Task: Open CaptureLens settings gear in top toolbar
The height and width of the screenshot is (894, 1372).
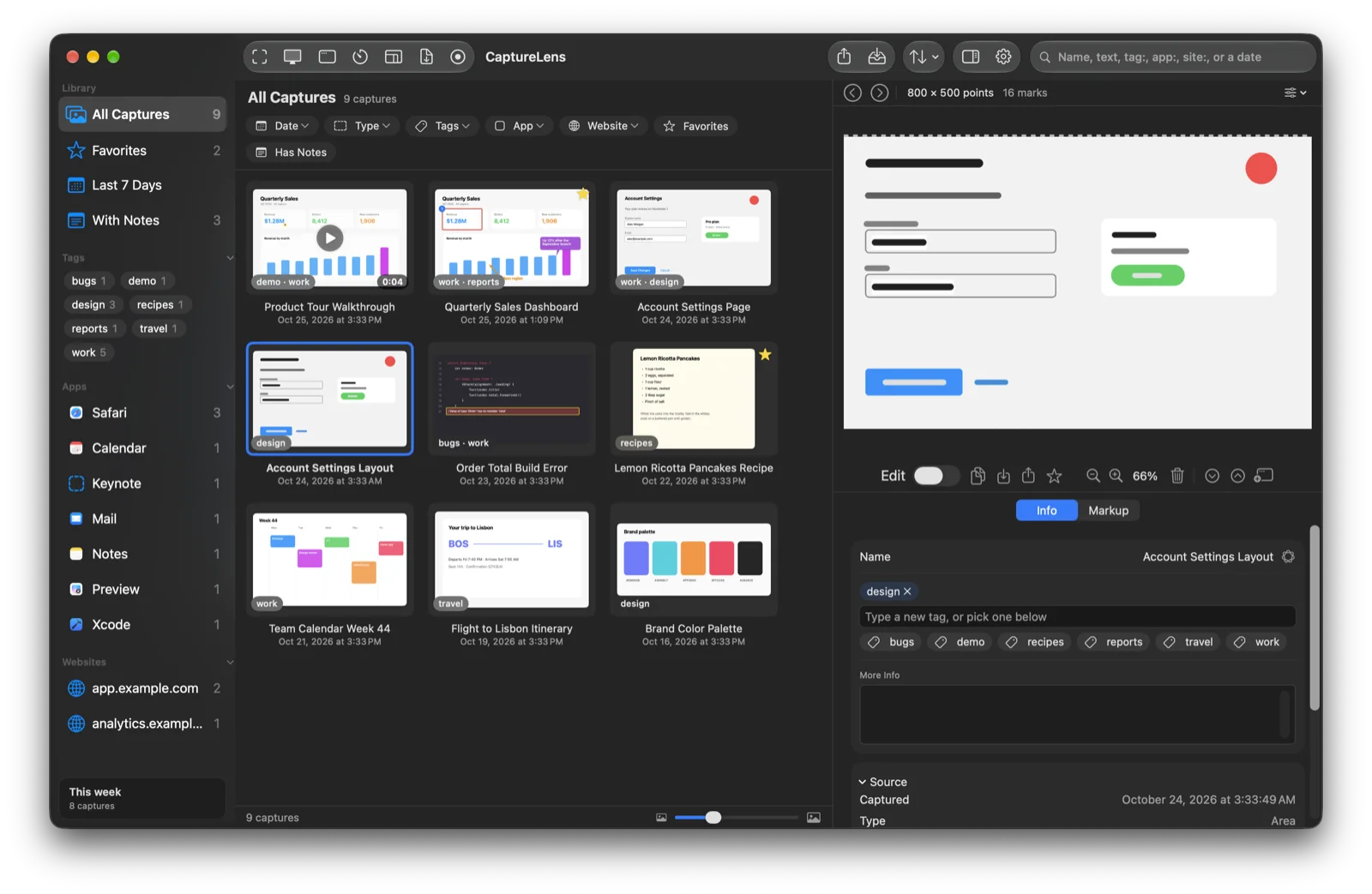Action: [1003, 57]
